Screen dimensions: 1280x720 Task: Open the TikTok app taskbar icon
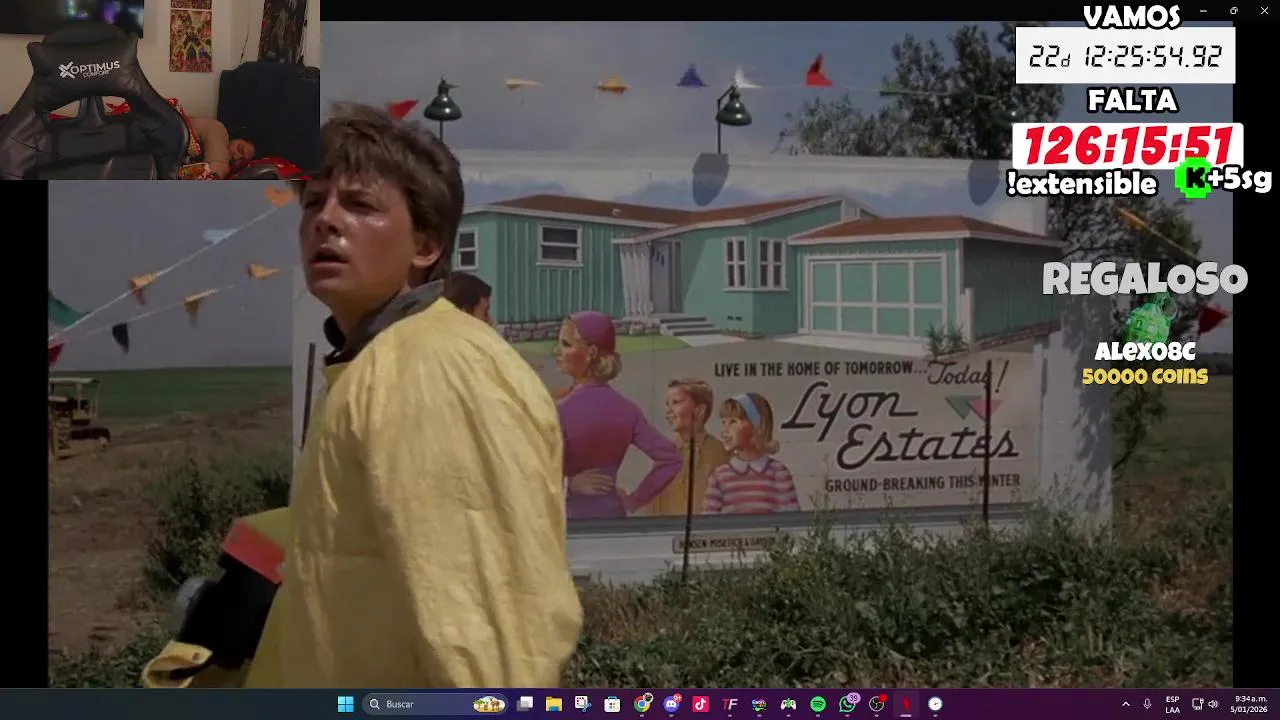point(700,704)
